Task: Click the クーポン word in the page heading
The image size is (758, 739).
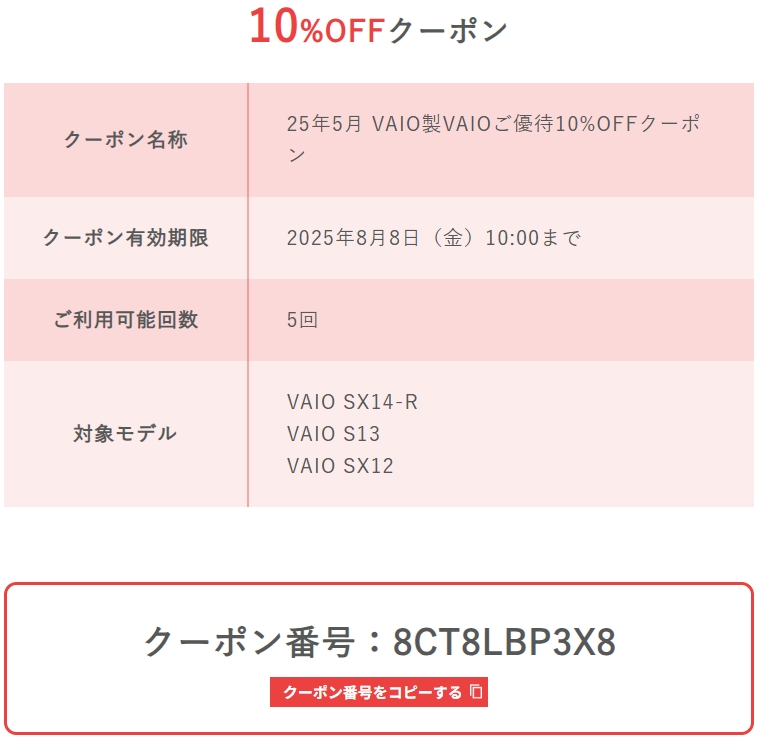Action: coord(448,30)
